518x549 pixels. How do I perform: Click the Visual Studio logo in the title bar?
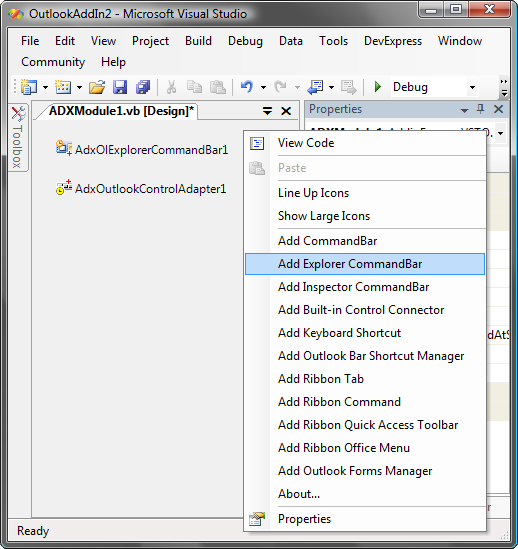tap(16, 14)
